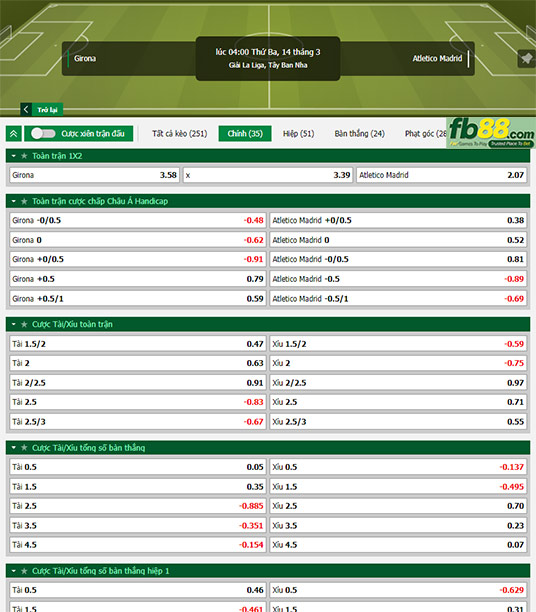Pick Atletico Madrid 2.07 in 1X2
The height and width of the screenshot is (612, 536).
point(442,175)
